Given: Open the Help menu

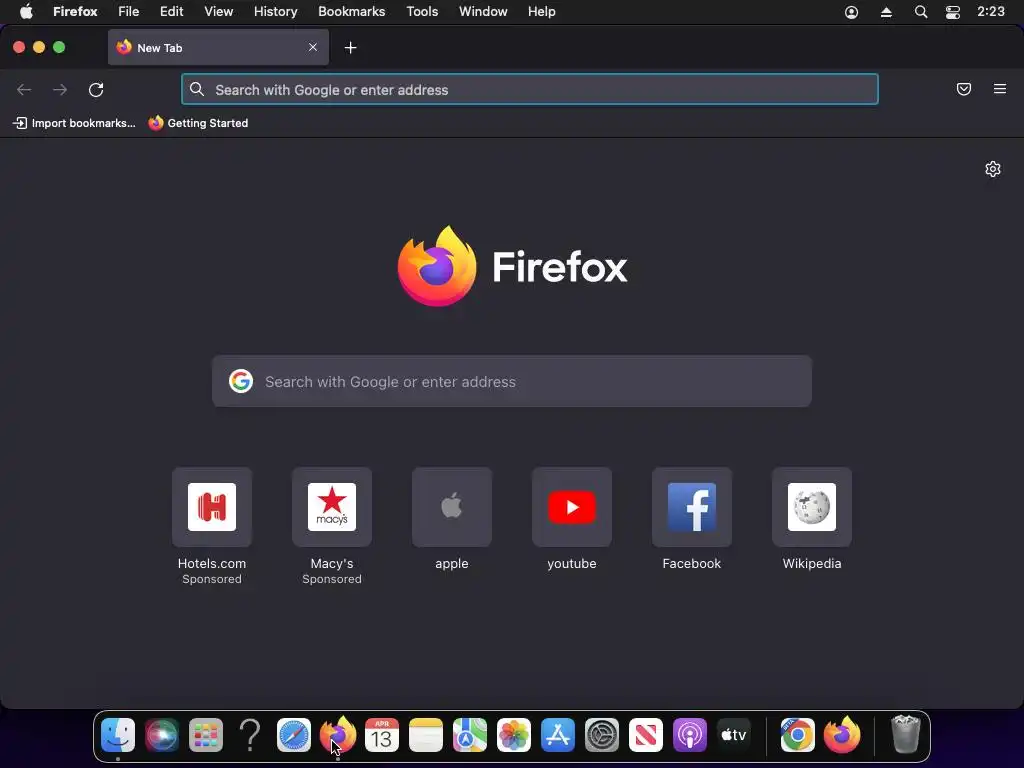Looking at the screenshot, I should 541,12.
